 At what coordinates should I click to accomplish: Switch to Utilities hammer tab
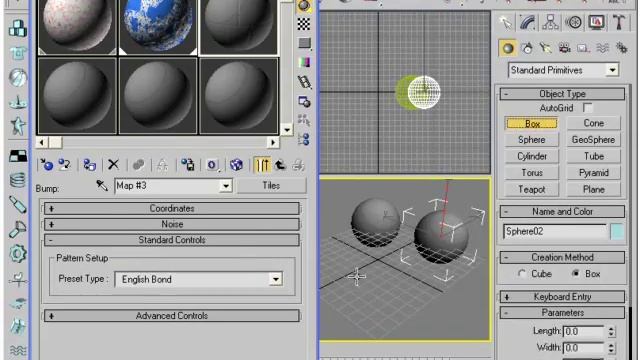(x=619, y=22)
